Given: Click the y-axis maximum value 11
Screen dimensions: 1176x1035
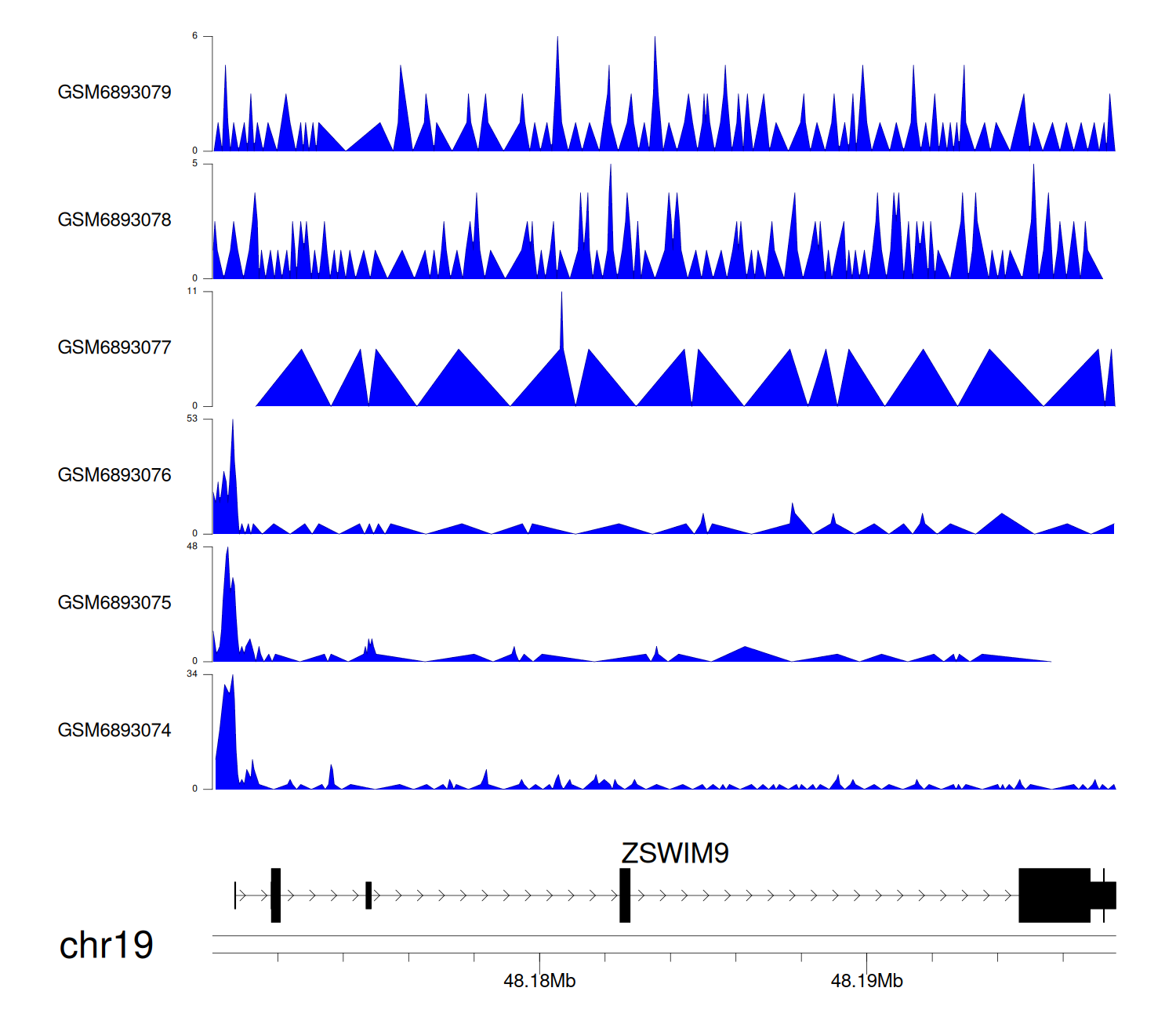Looking at the screenshot, I should pos(192,291).
